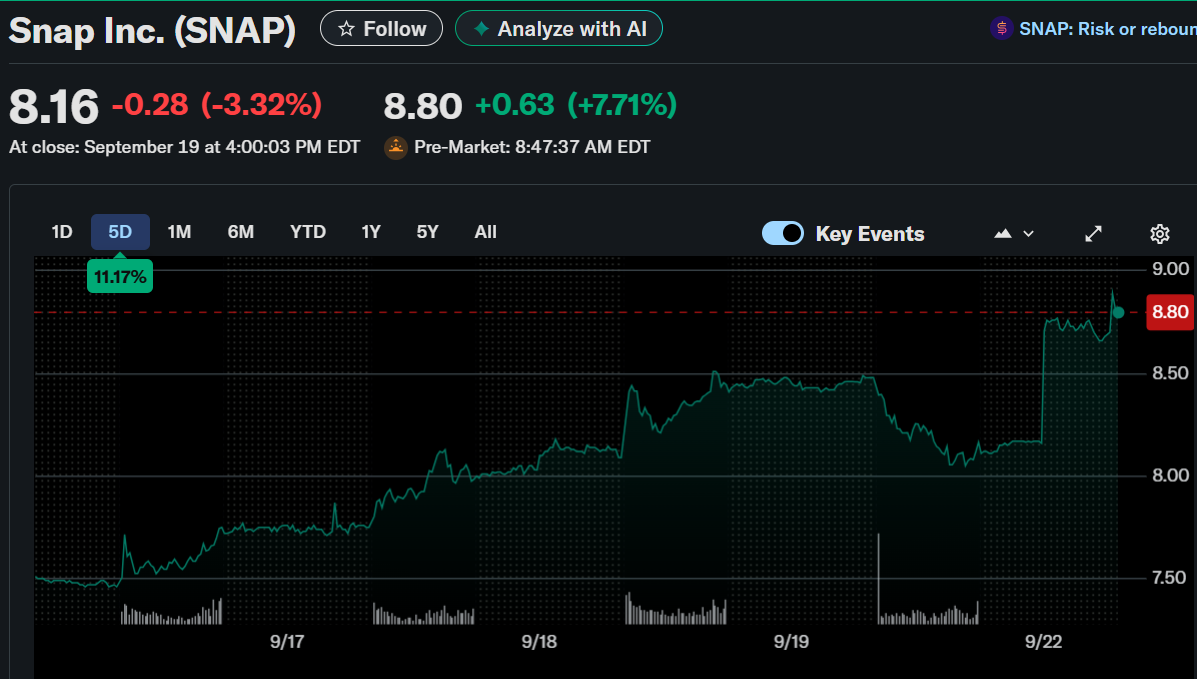
Task: Click the (+7.71%) pre-market percent
Action: [622, 105]
